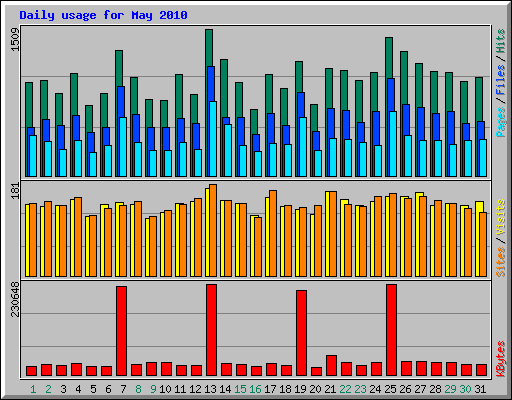This screenshot has width=512, height=400.
Task: Click the red "KBytes" legend label
Action: tap(501, 359)
